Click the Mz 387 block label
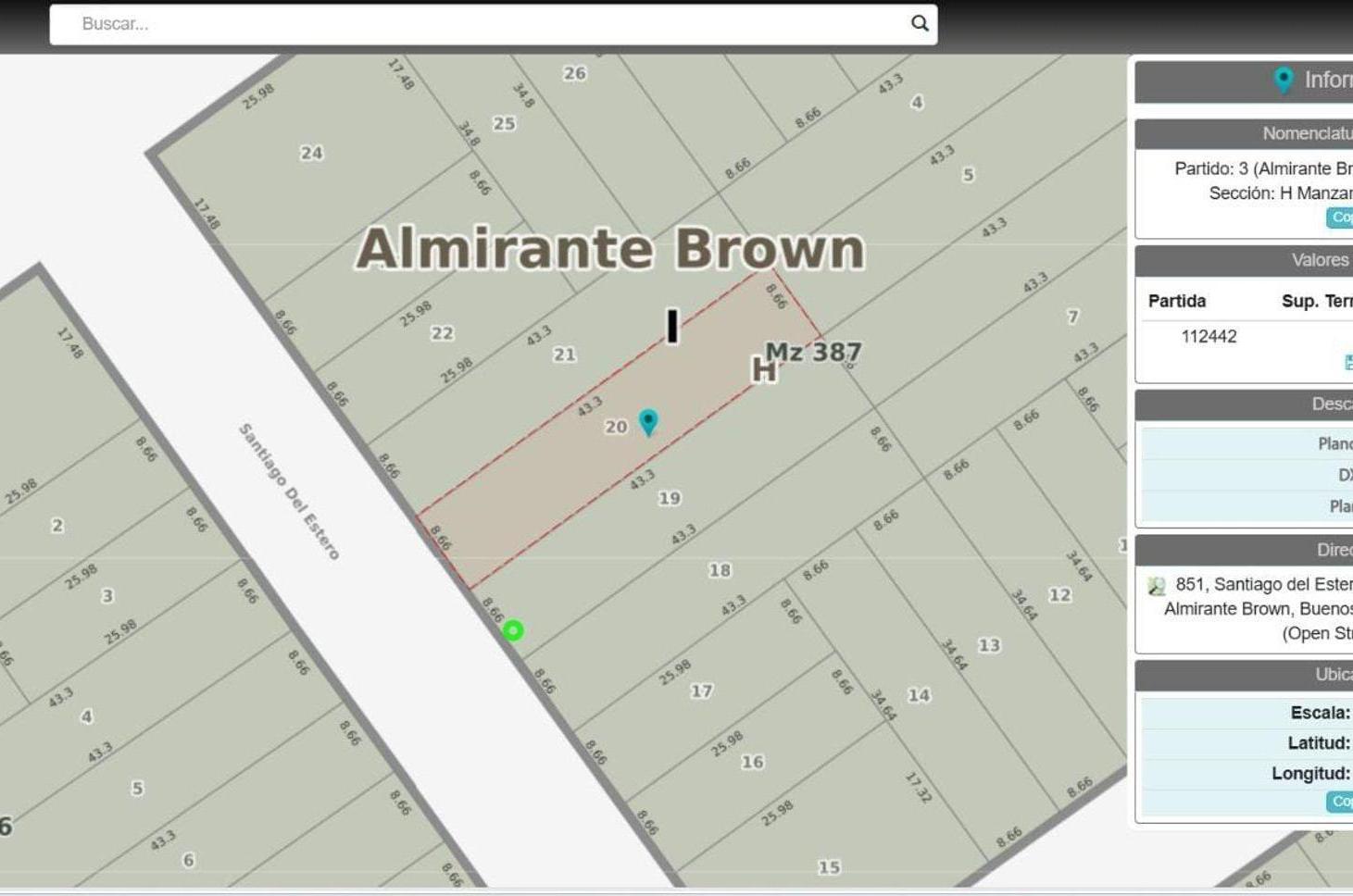The width and height of the screenshot is (1353, 896). (813, 352)
